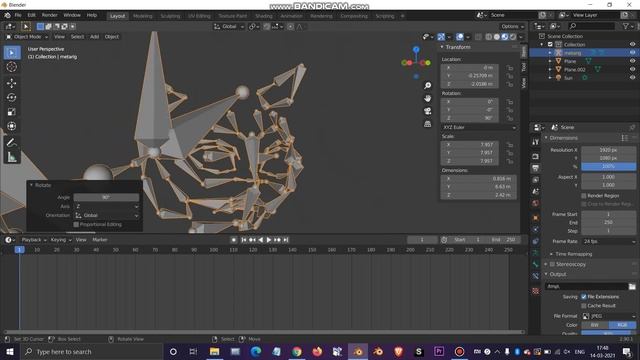Viewport: 640px width, 360px height.
Task: Select the Measure tool
Action: click(x=12, y=157)
